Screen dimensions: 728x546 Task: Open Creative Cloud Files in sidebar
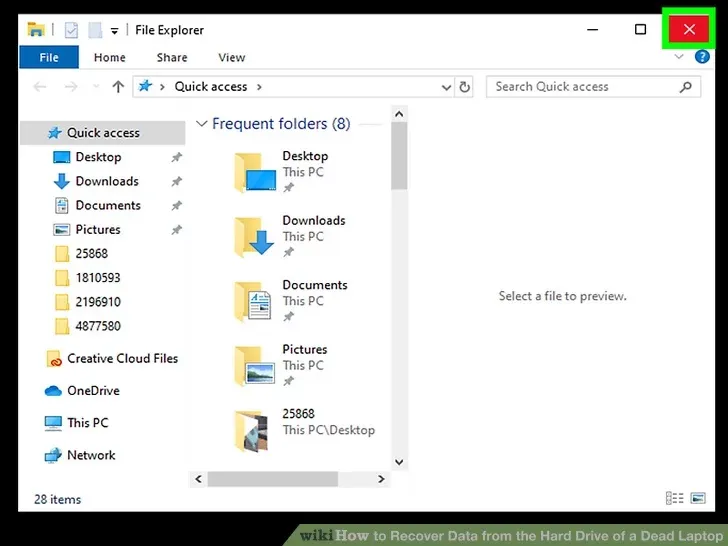(121, 358)
